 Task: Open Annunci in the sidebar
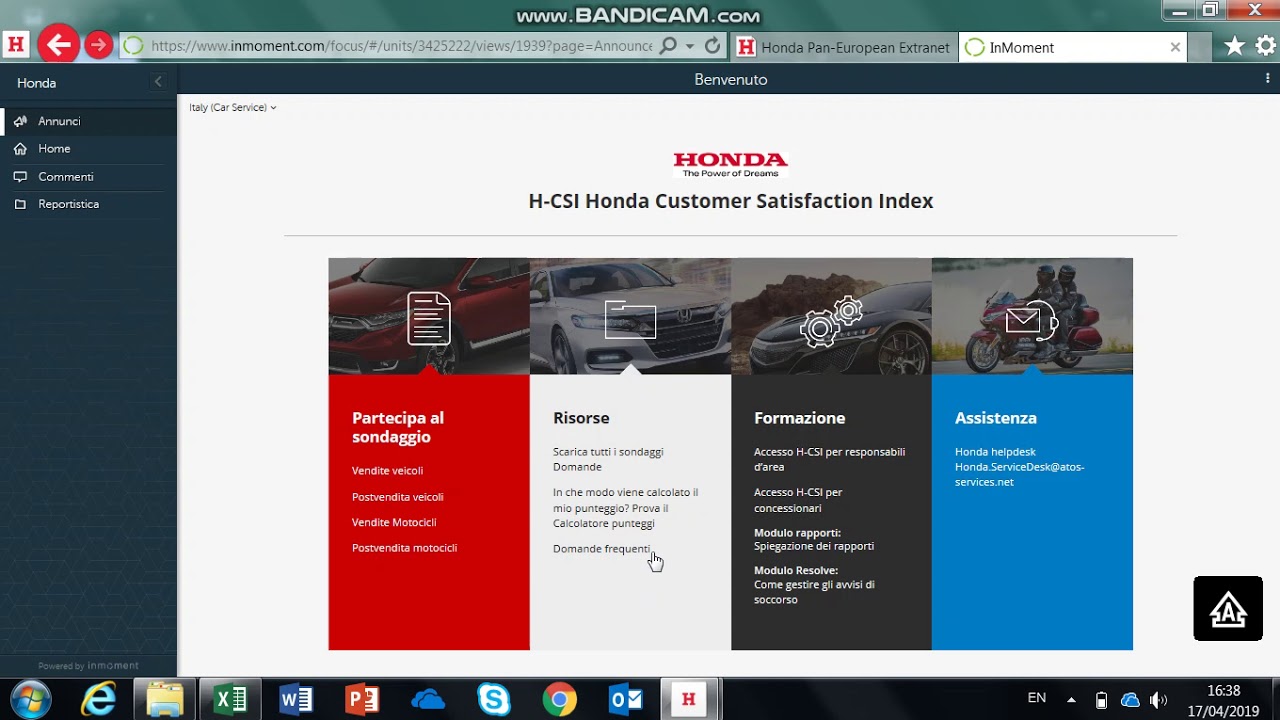pos(89,121)
